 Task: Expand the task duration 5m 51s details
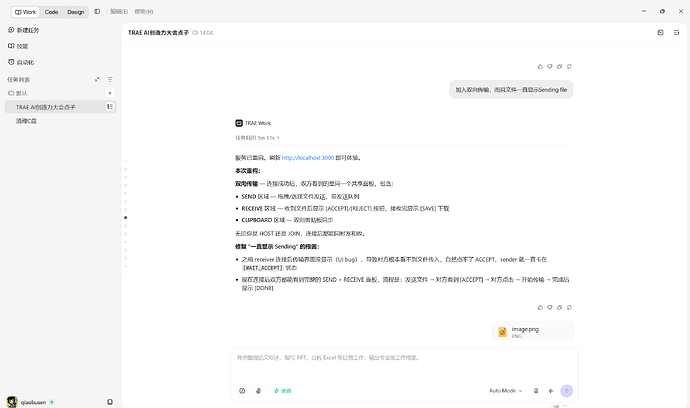click(x=257, y=138)
